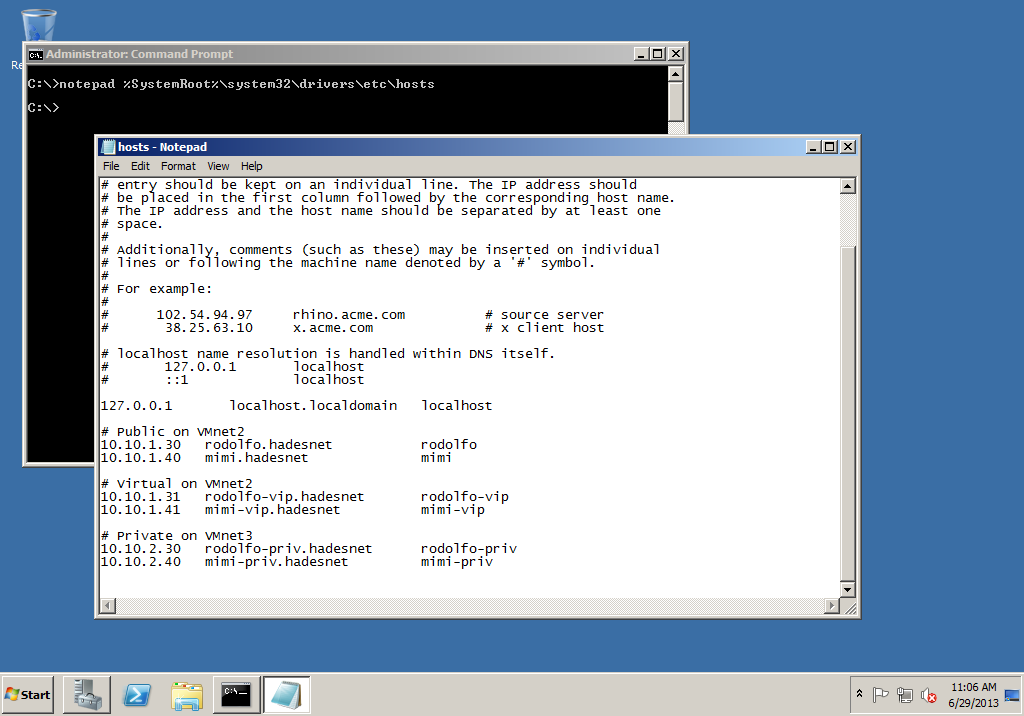Open the File menu in Notepad
Image resolution: width=1024 pixels, height=716 pixels.
coord(111,166)
